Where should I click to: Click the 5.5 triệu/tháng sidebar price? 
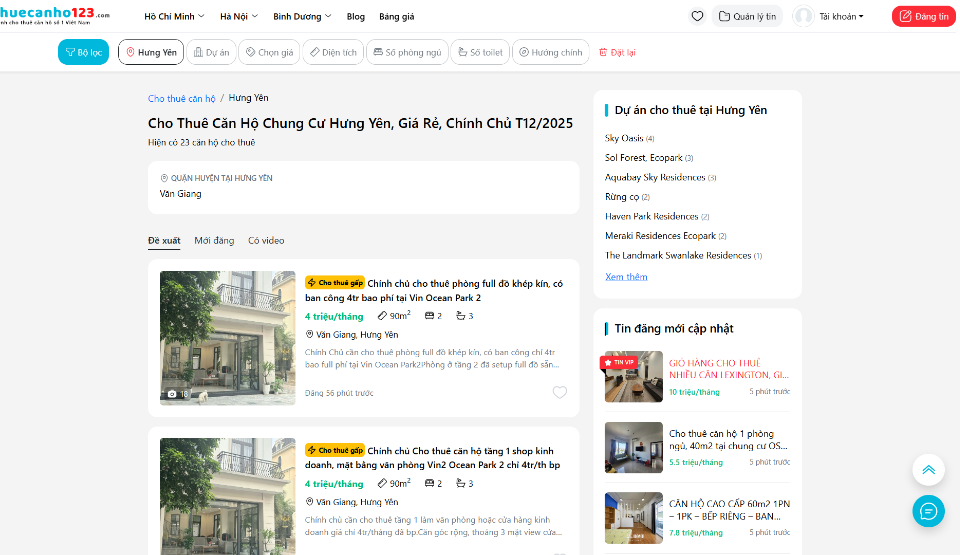click(x=696, y=462)
